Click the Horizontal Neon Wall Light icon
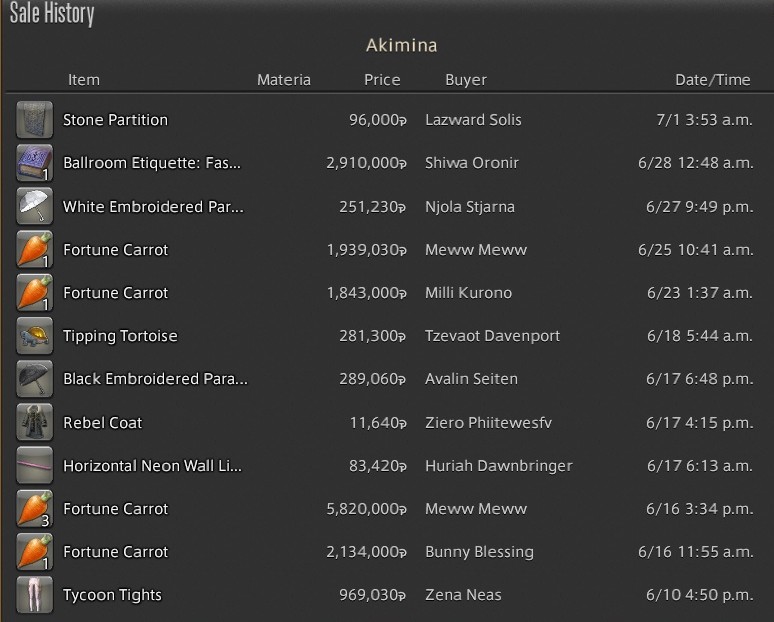Image resolution: width=774 pixels, height=622 pixels. click(x=35, y=466)
